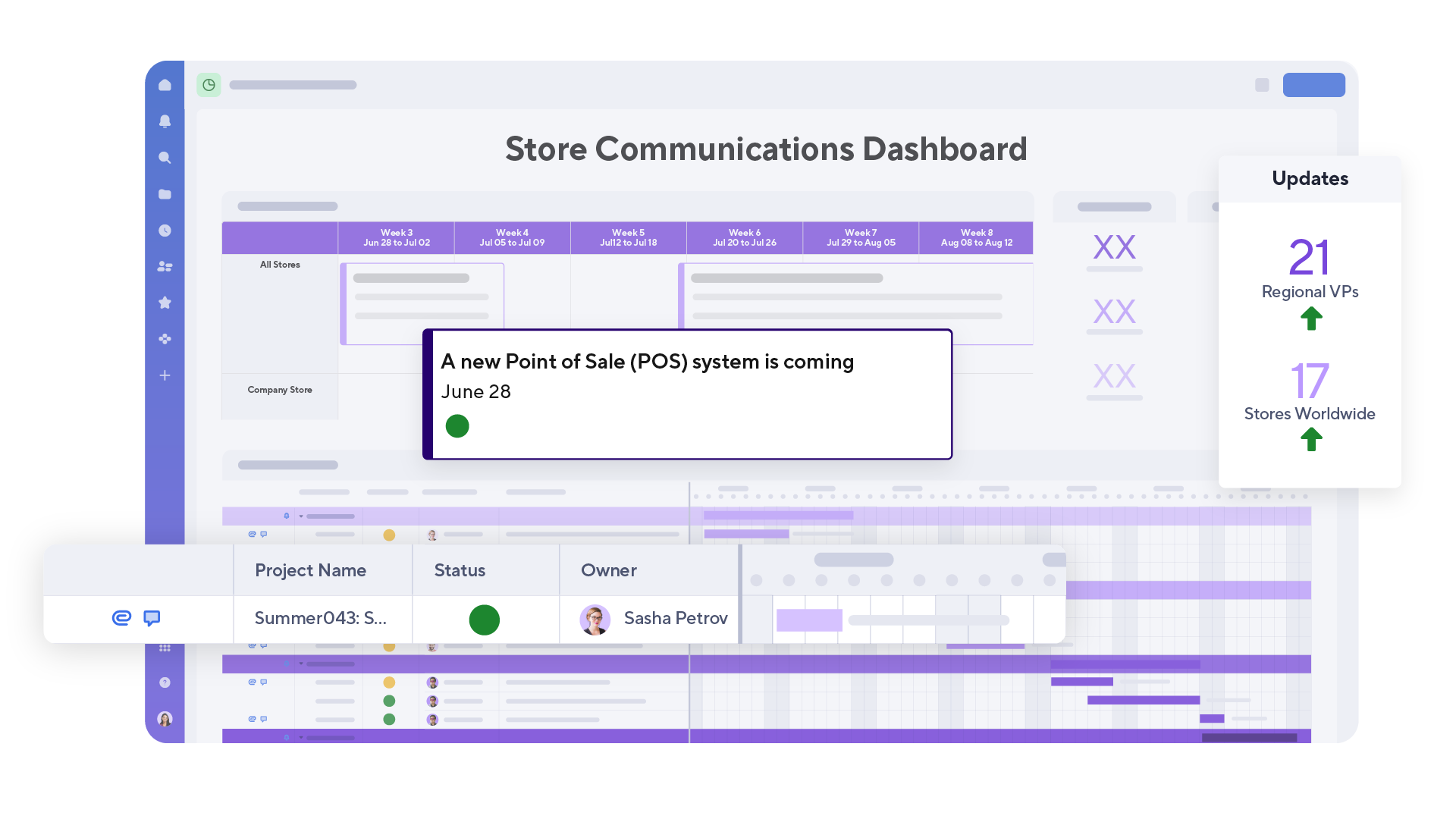Toggle the bell reminder on the purple group row
This screenshot has width=1456, height=819.
[x=286, y=515]
